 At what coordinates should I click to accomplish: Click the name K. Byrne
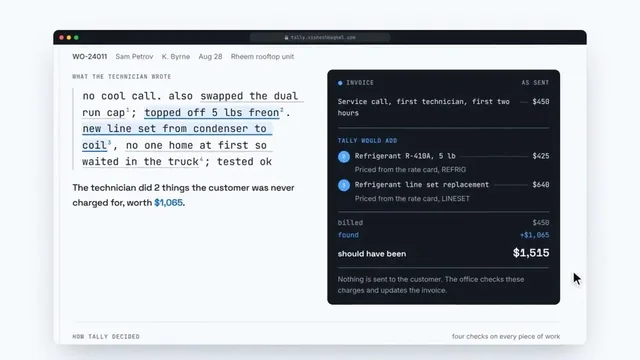click(x=176, y=57)
